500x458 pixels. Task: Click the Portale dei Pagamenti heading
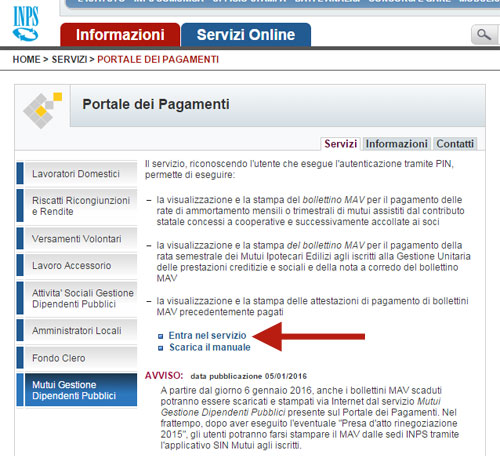[156, 104]
